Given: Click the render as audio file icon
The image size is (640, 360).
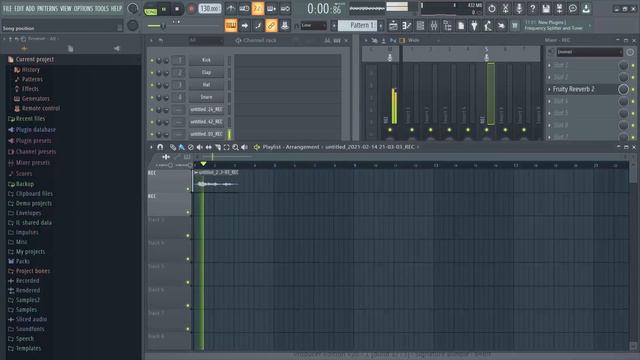Looking at the screenshot, I should (x=559, y=8).
